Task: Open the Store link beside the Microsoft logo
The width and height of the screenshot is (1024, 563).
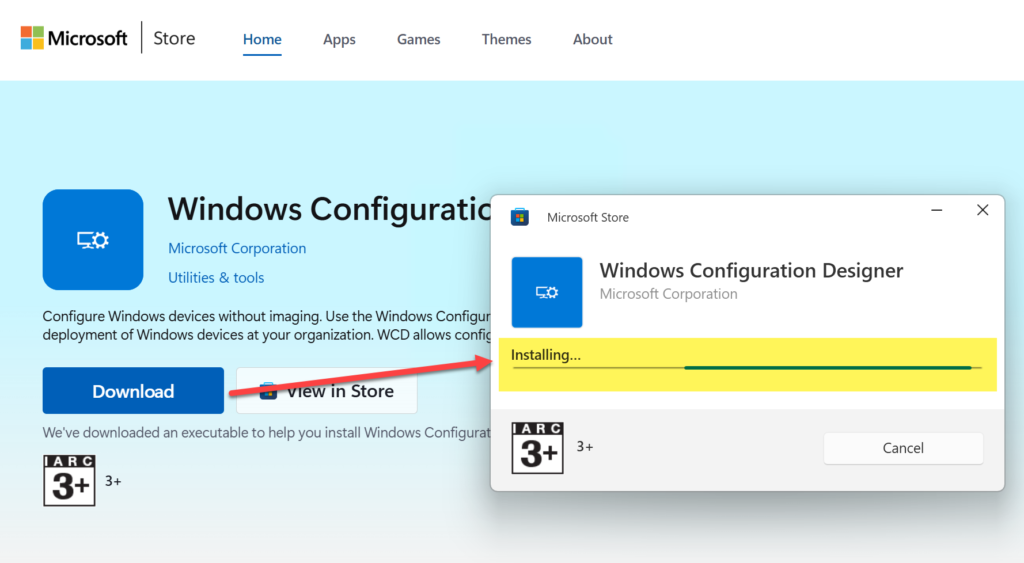Action: (174, 39)
